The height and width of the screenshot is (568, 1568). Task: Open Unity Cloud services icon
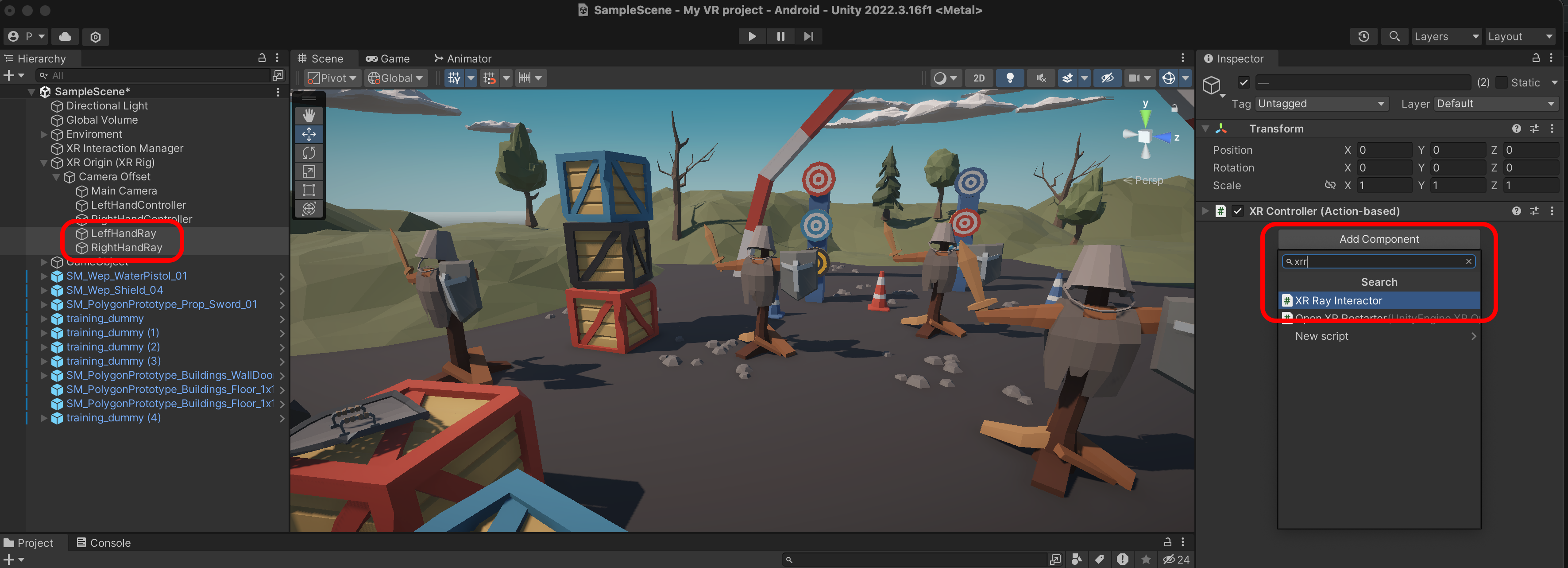[65, 37]
